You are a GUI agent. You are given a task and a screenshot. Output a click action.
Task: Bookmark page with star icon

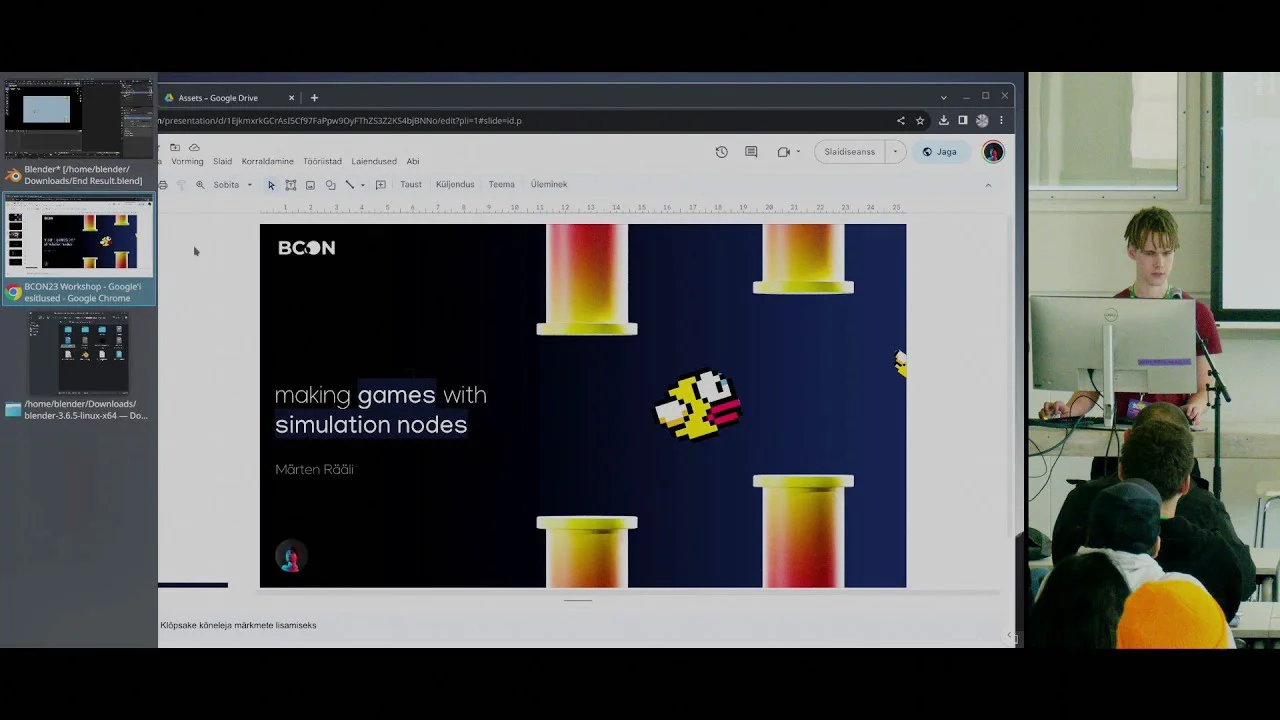(x=920, y=121)
